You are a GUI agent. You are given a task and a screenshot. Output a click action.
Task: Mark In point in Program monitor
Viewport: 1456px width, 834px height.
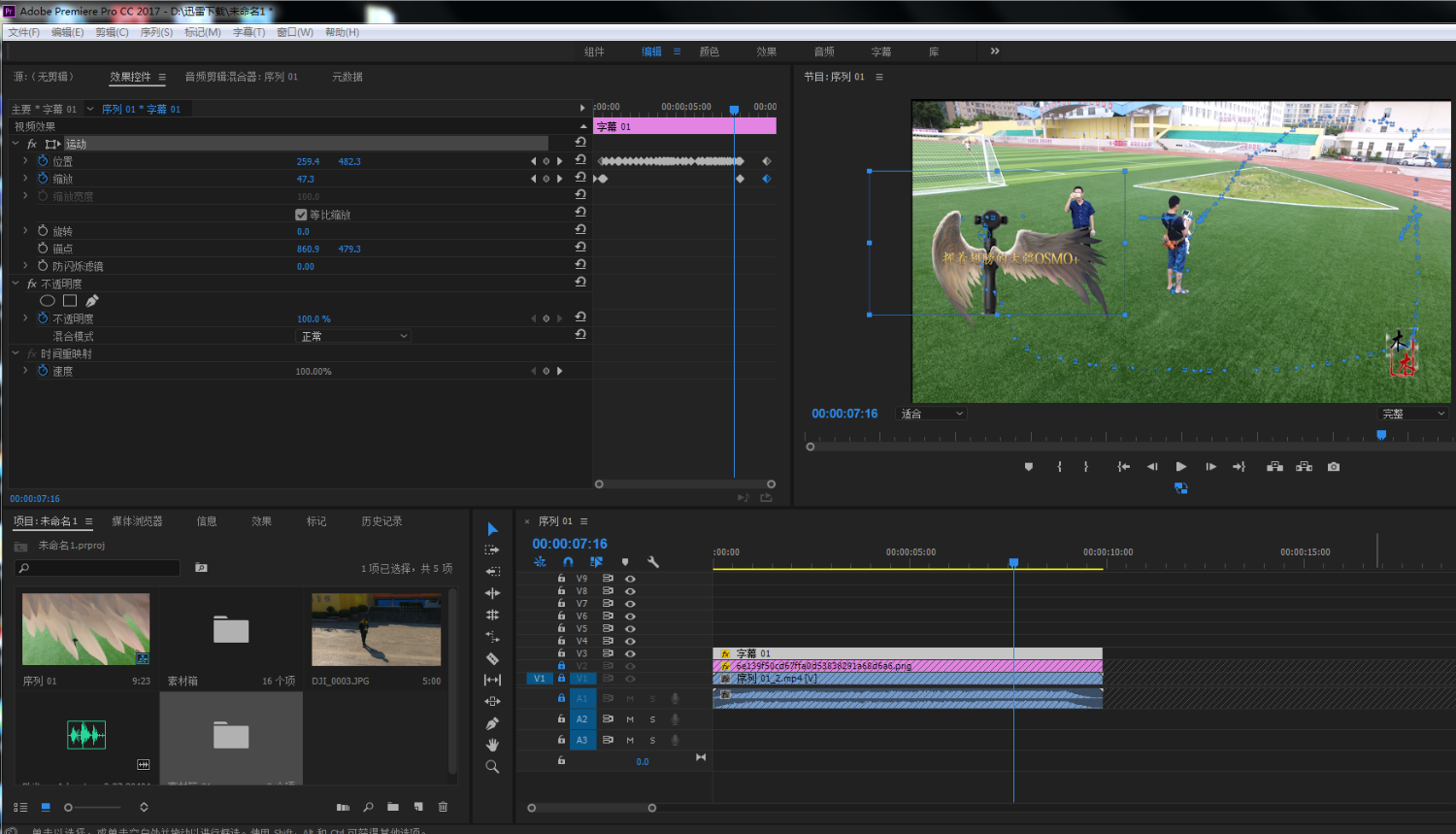point(1059,467)
